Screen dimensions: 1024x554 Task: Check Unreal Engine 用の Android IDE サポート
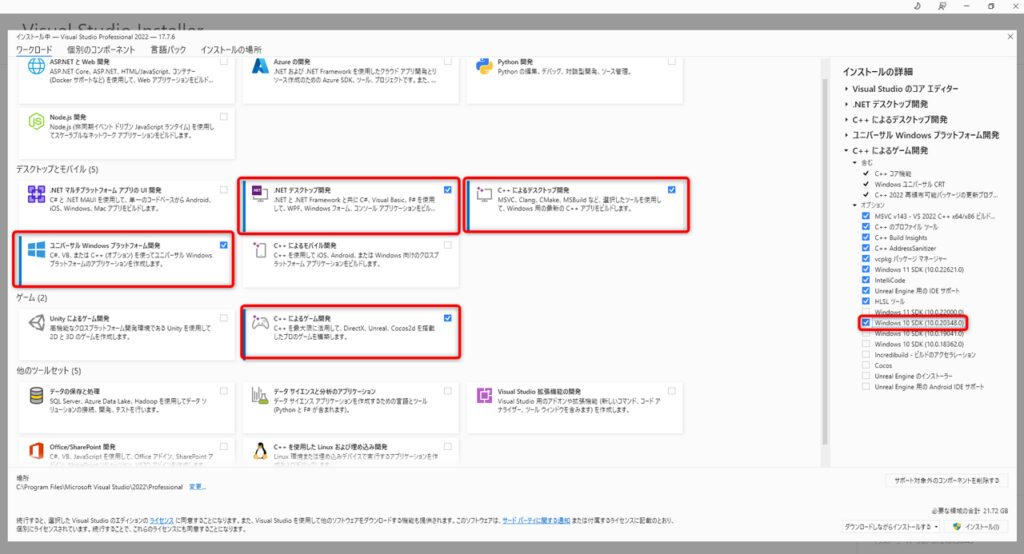(x=866, y=387)
